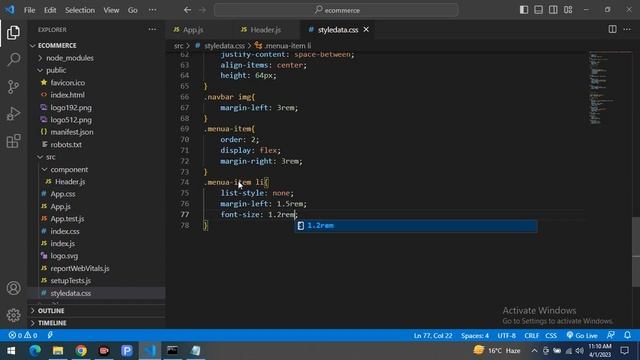Open the Search view in the activity bar
Screen dimensions: 640x360
[x=13, y=60]
